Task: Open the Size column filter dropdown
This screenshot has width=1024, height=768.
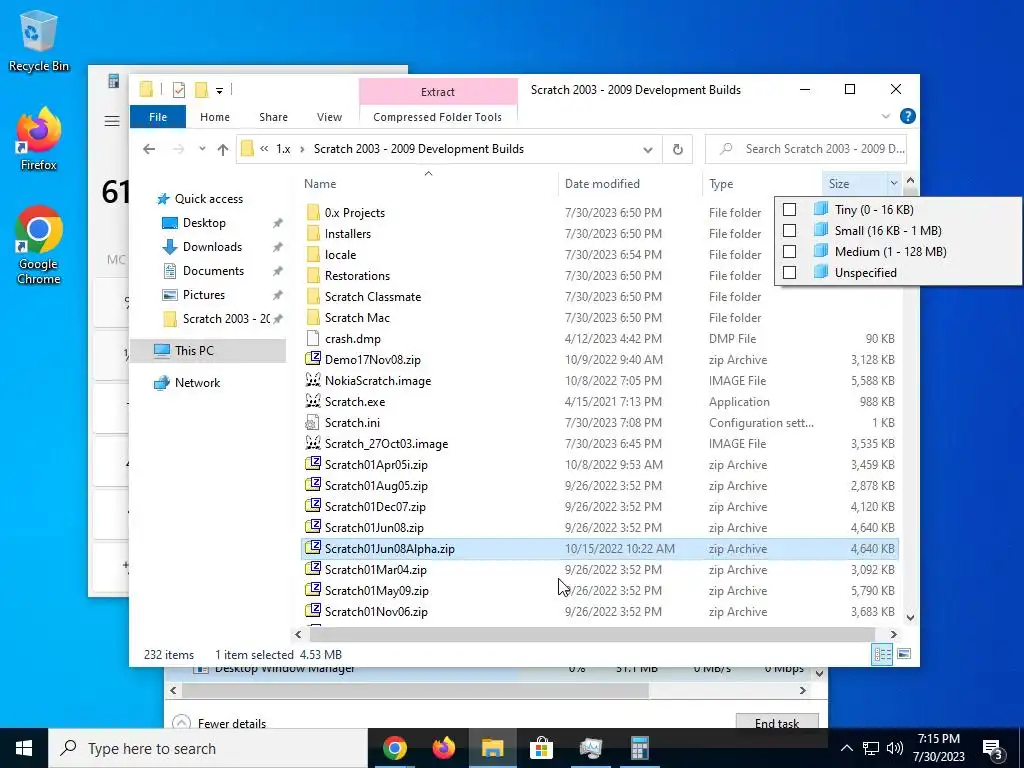Action: 893,184
